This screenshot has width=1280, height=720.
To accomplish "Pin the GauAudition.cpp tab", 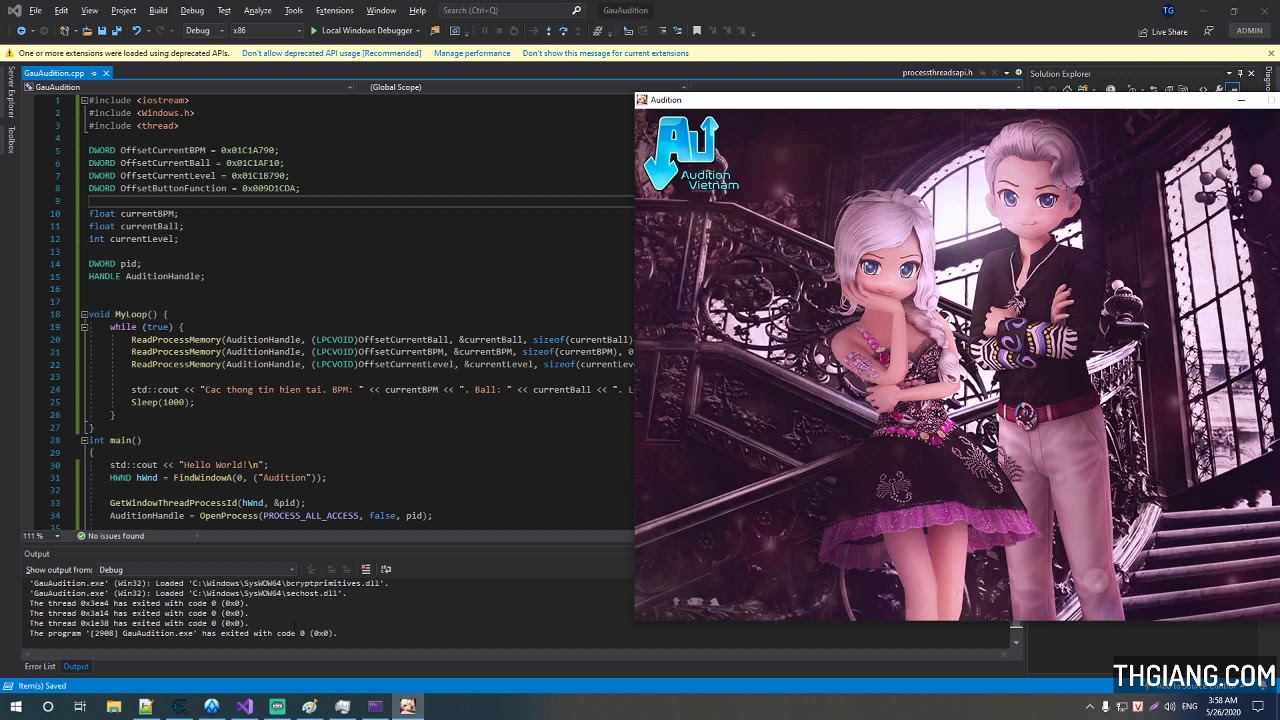I will pyautogui.click(x=94, y=73).
